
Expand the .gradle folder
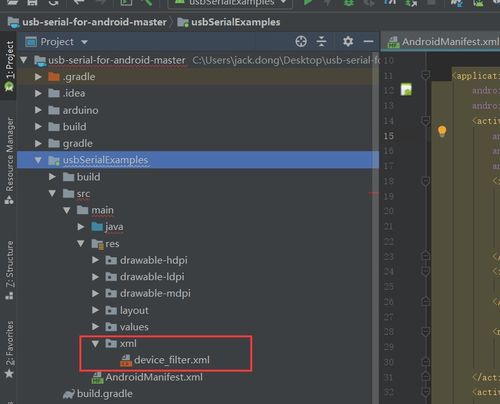(38, 77)
